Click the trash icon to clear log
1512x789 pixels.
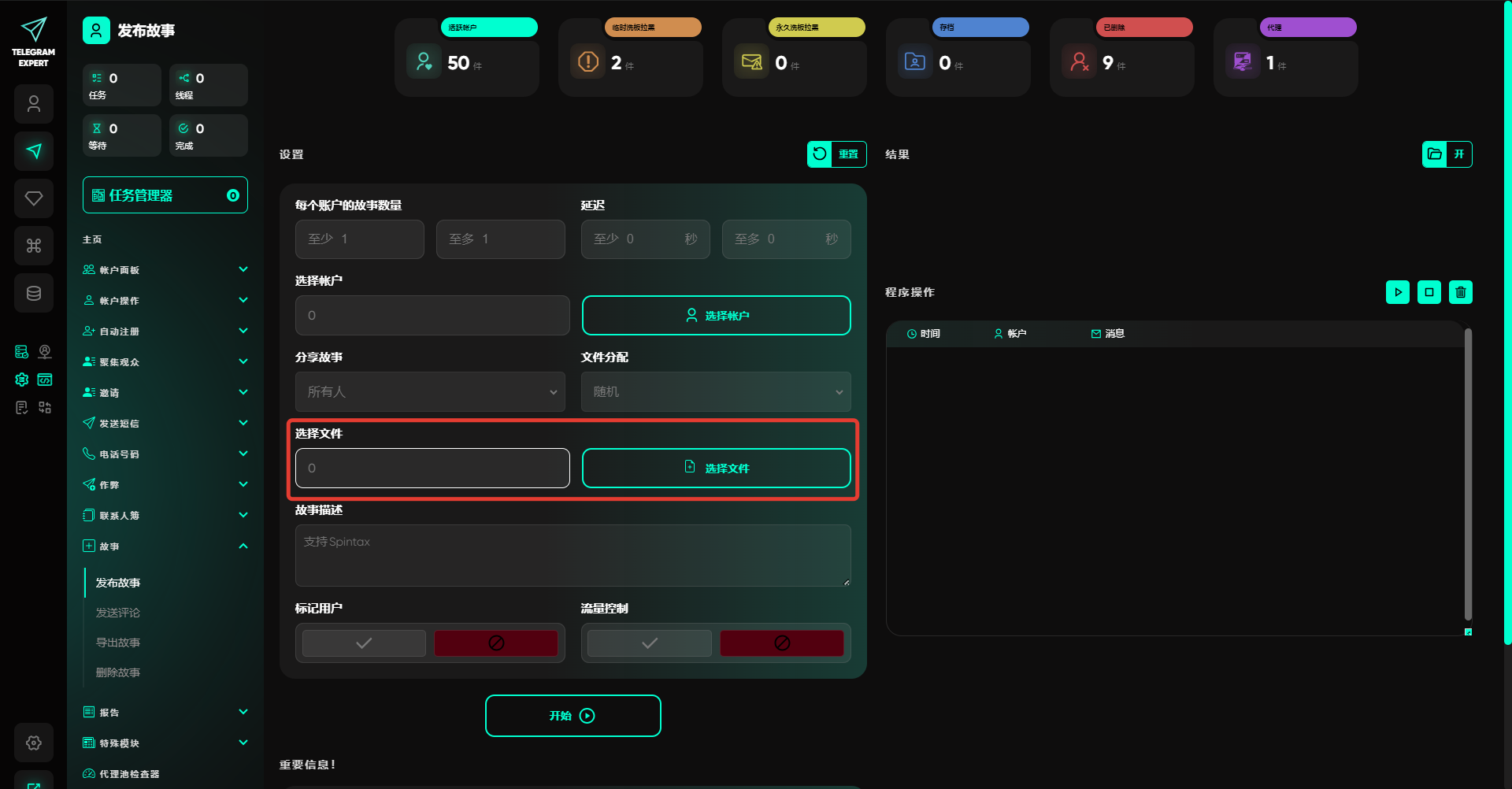point(1460,292)
